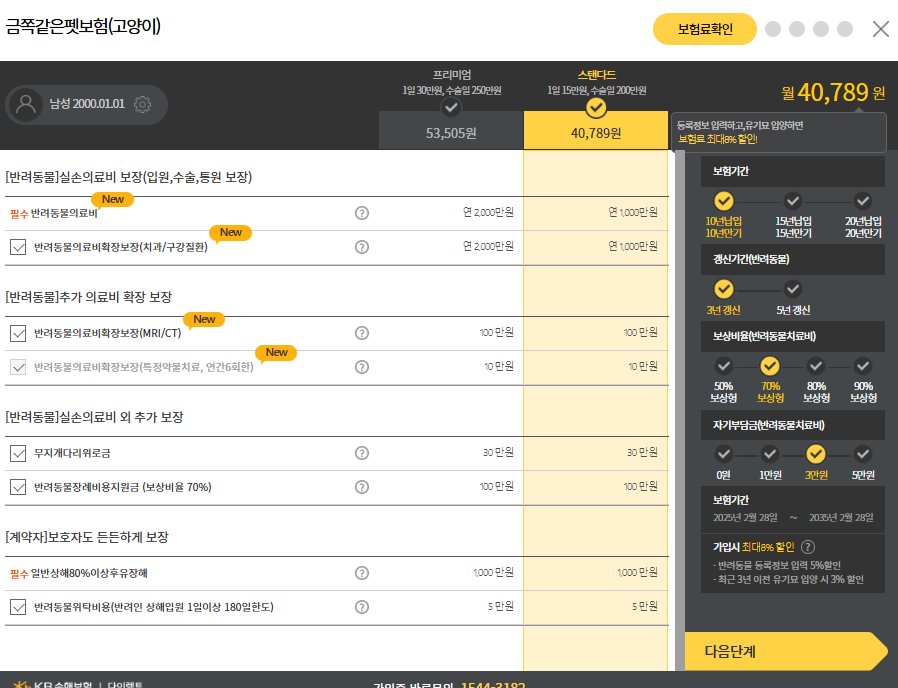898x688 pixels.
Task: Open the profile settings gear icon
Action: (142, 104)
